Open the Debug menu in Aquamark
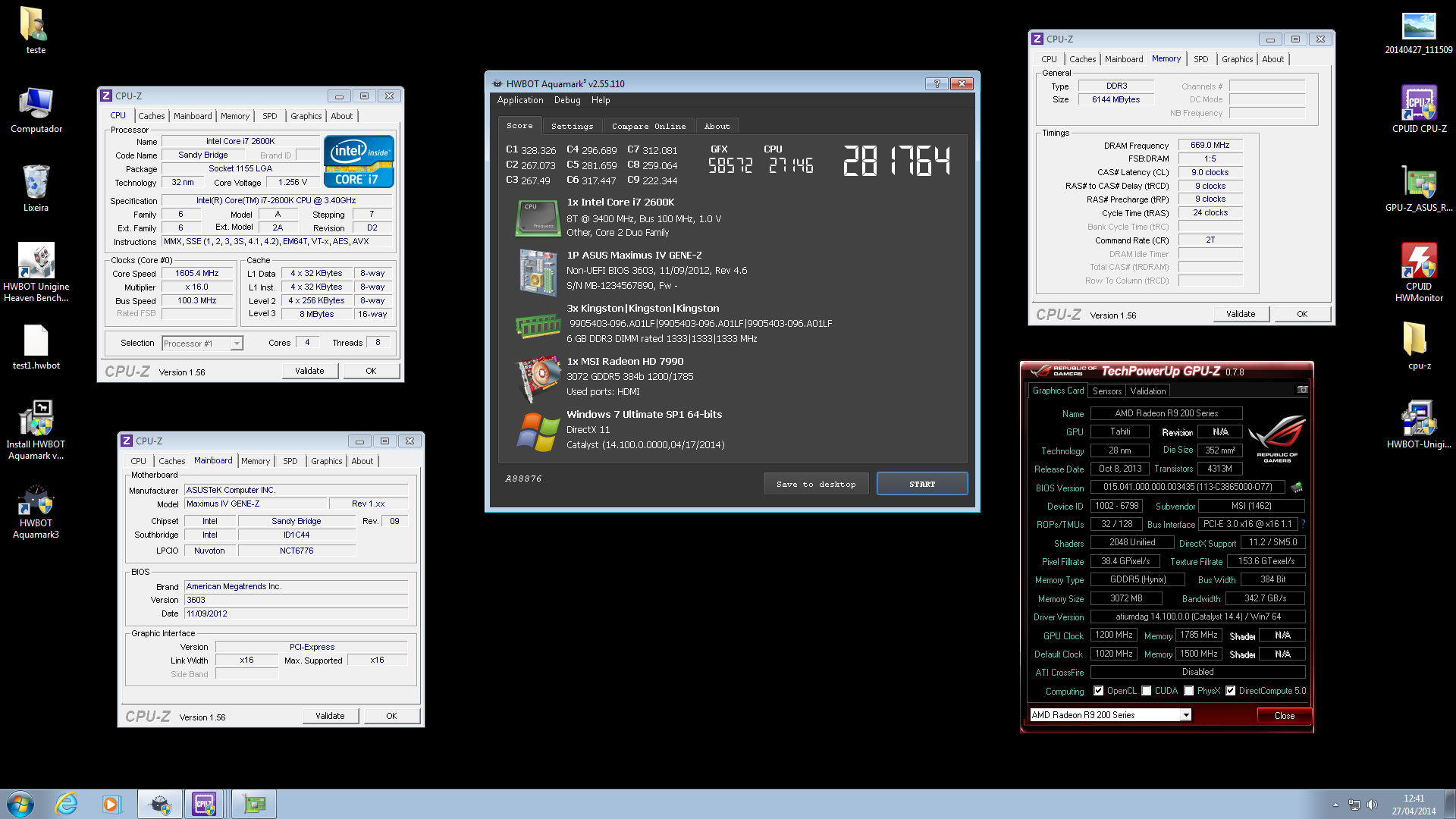The image size is (1456, 819). click(567, 100)
